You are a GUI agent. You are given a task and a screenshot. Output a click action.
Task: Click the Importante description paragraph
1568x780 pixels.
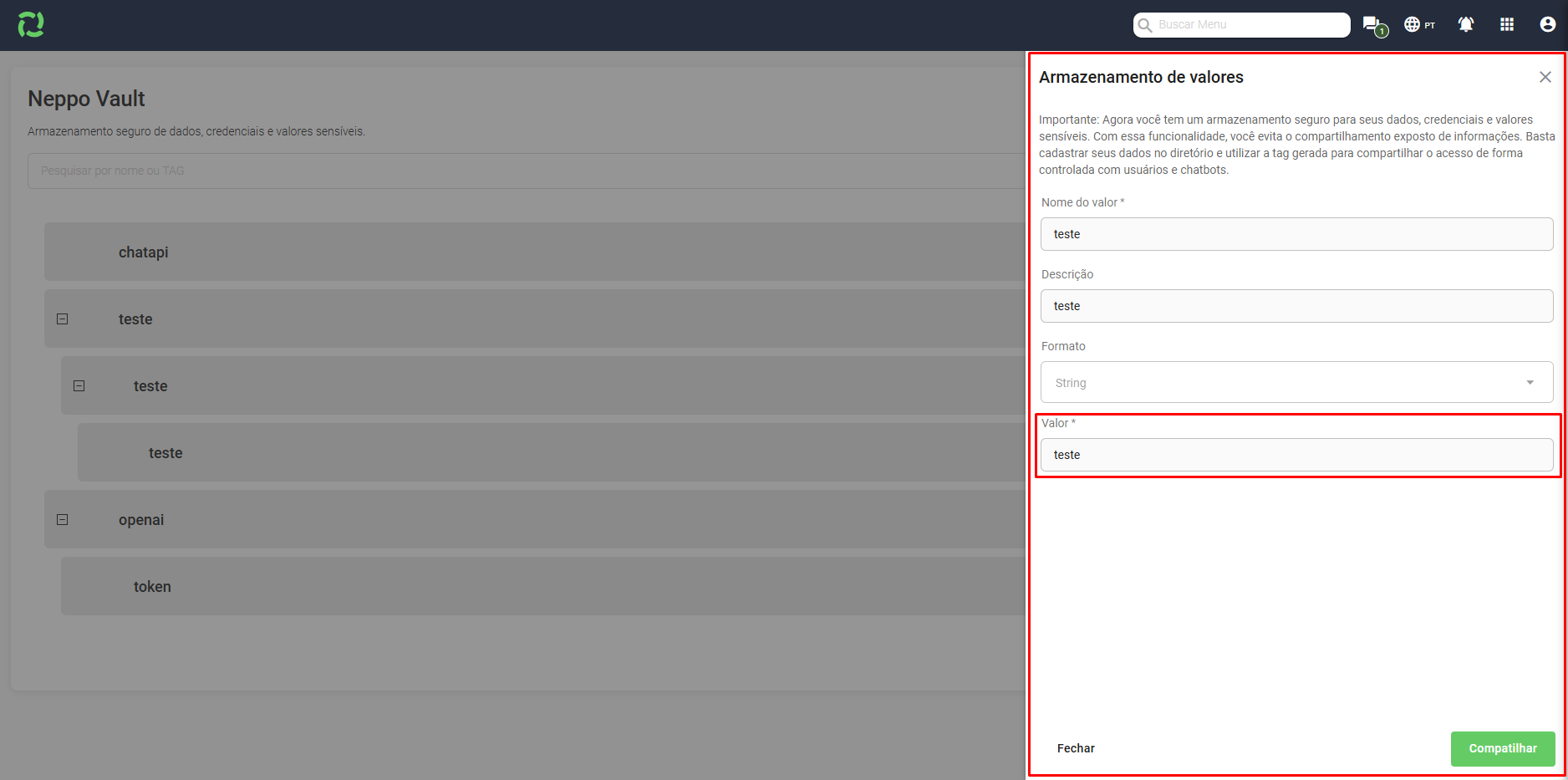point(1297,145)
